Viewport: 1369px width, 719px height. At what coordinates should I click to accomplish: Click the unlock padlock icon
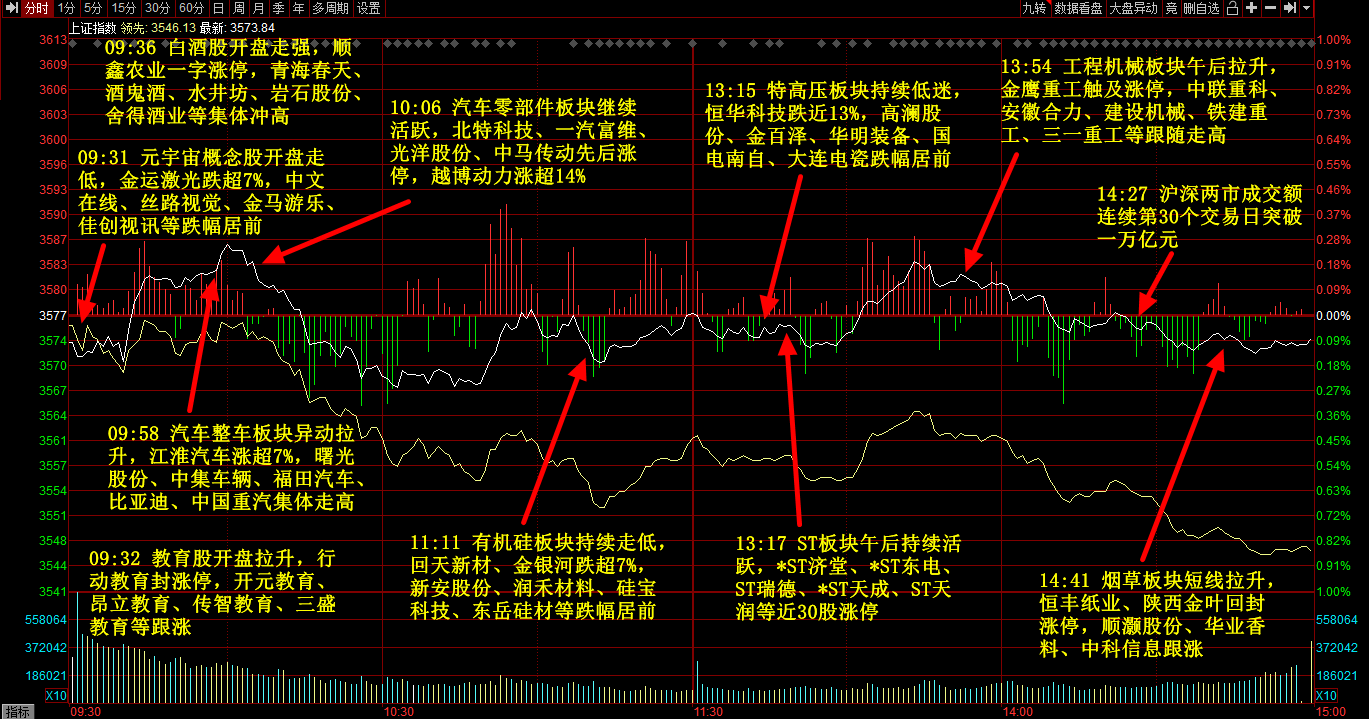[1234, 8]
